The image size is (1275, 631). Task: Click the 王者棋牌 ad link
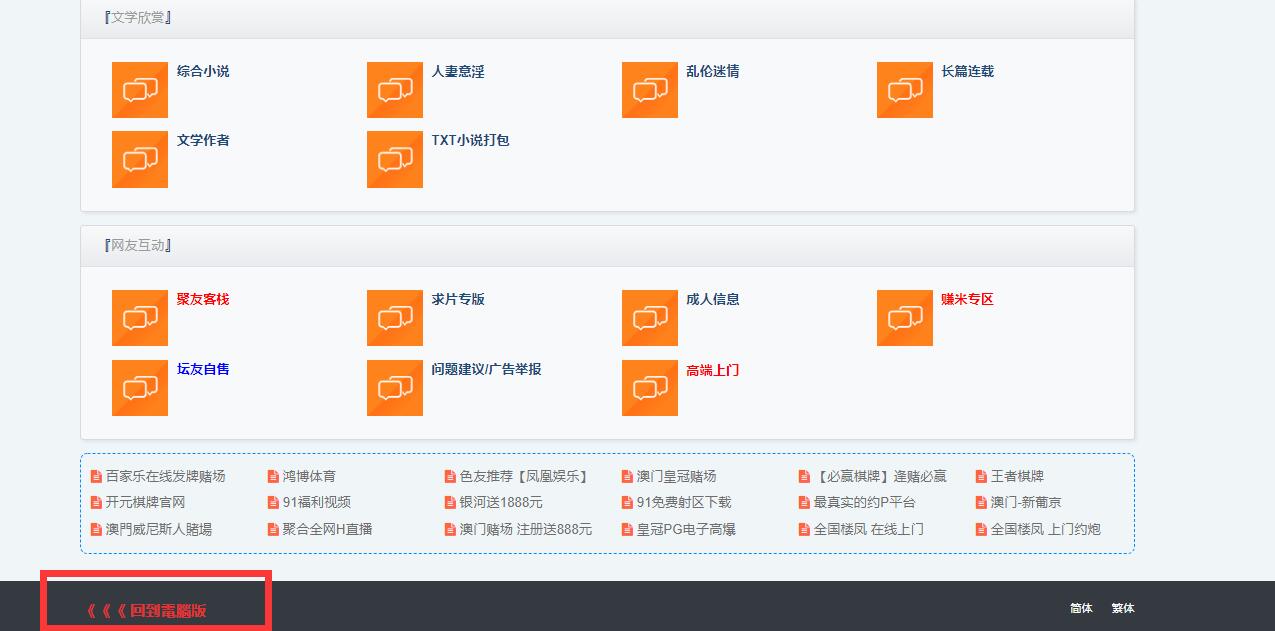[1017, 476]
